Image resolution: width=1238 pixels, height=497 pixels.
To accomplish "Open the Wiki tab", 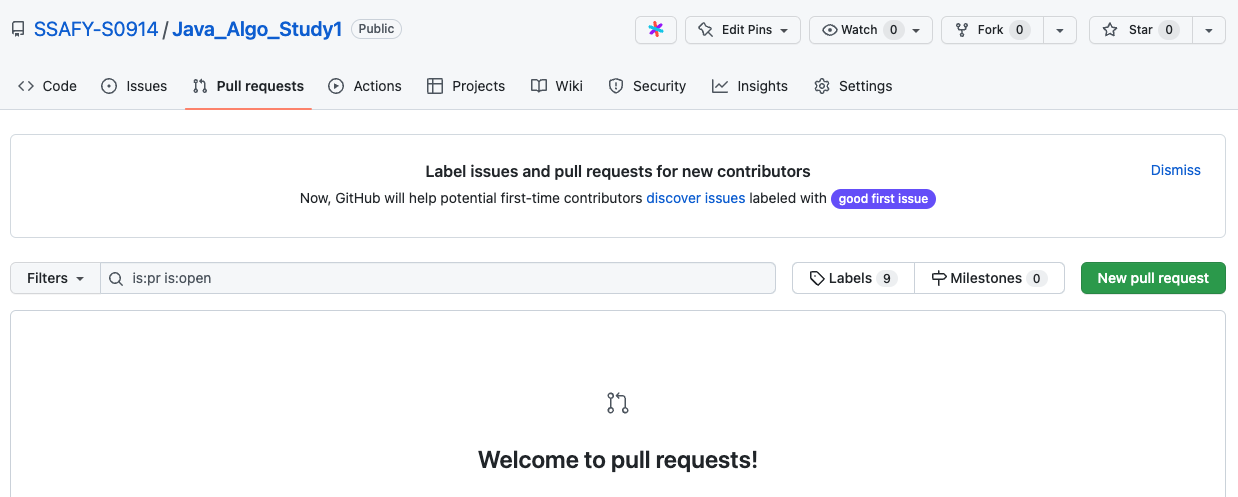I will pos(557,86).
